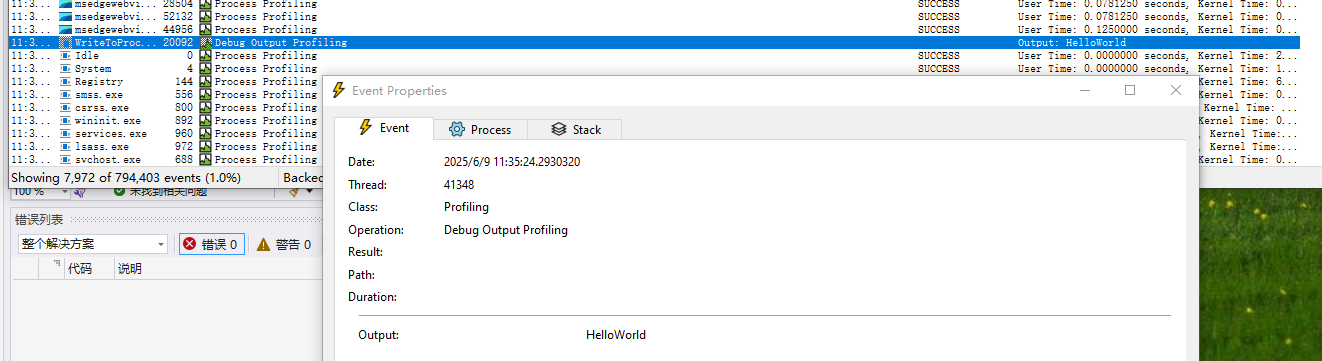Click the Process Profiling icon in the Idle row
Viewport: 1322px width, 361px height.
click(x=206, y=56)
